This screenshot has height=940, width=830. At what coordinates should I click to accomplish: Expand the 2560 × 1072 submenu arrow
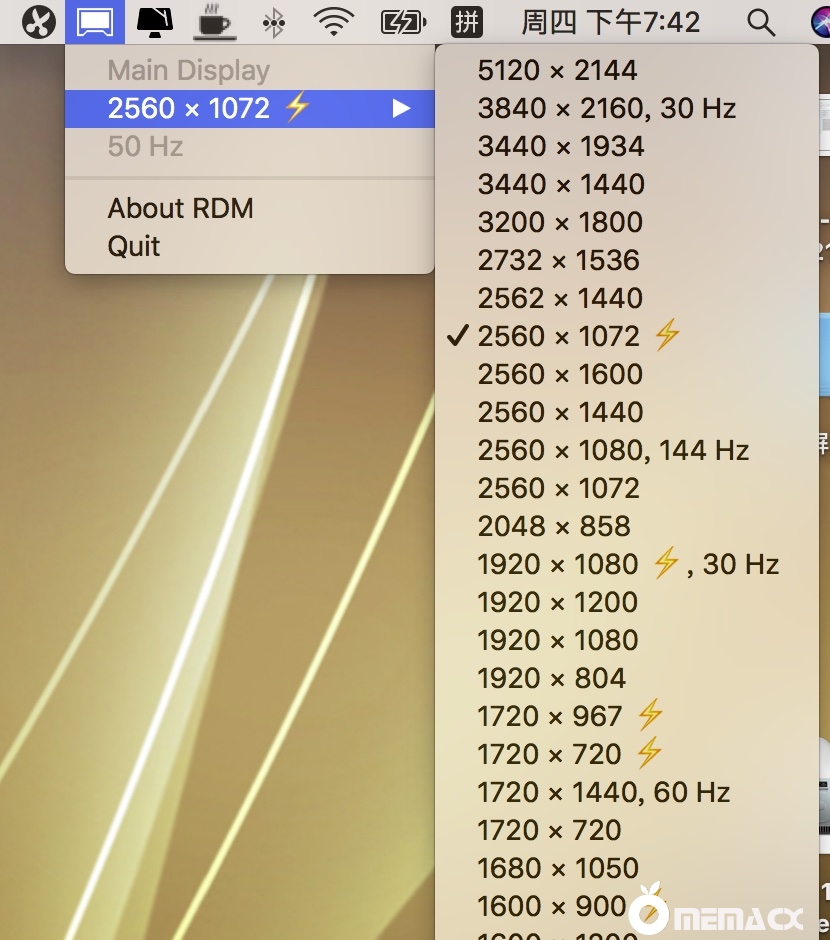click(x=401, y=108)
